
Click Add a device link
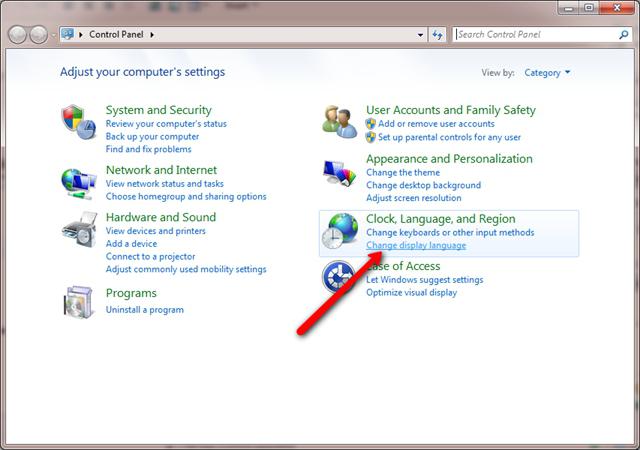point(131,244)
